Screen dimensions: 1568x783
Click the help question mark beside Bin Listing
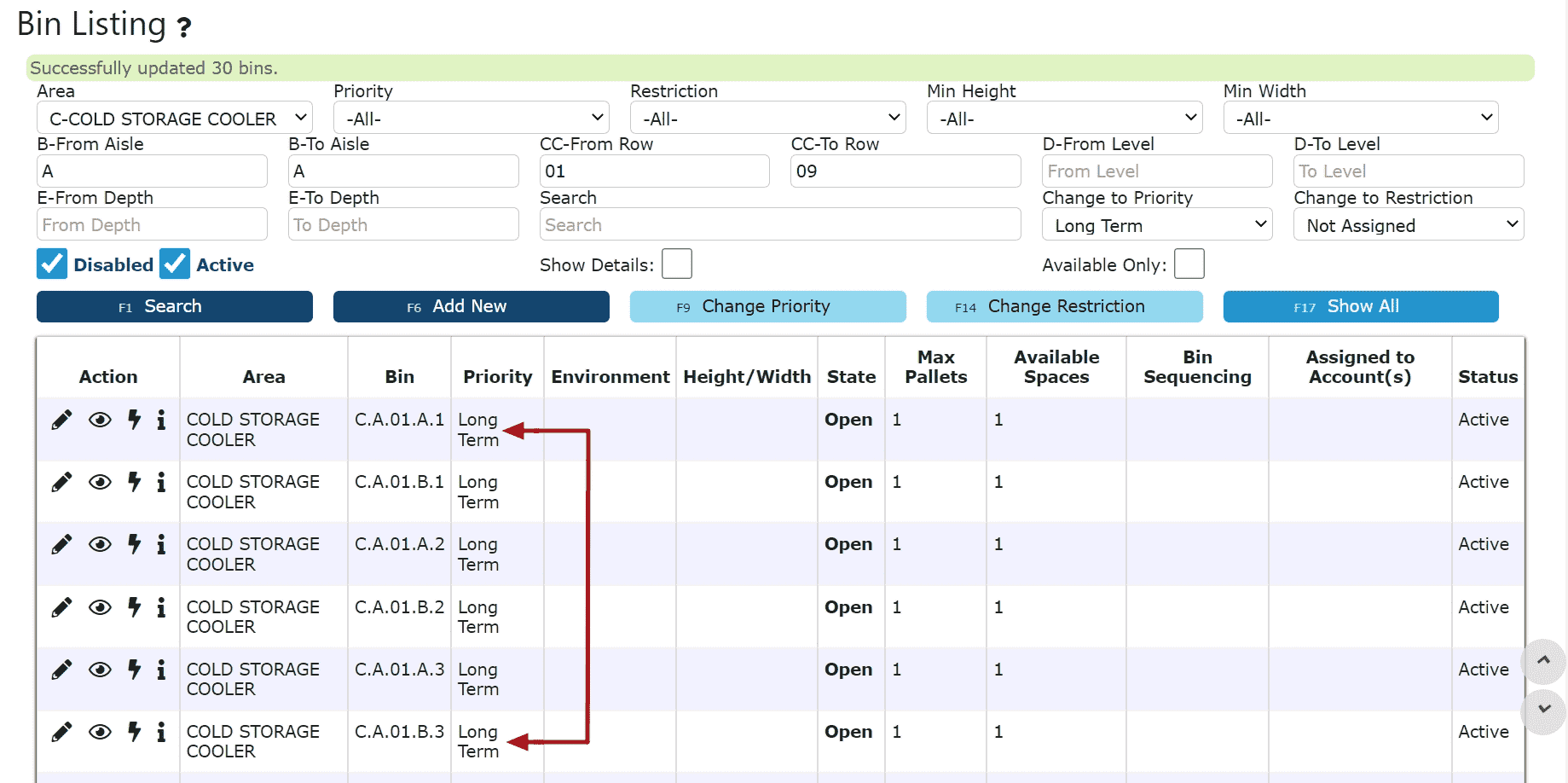point(184,27)
